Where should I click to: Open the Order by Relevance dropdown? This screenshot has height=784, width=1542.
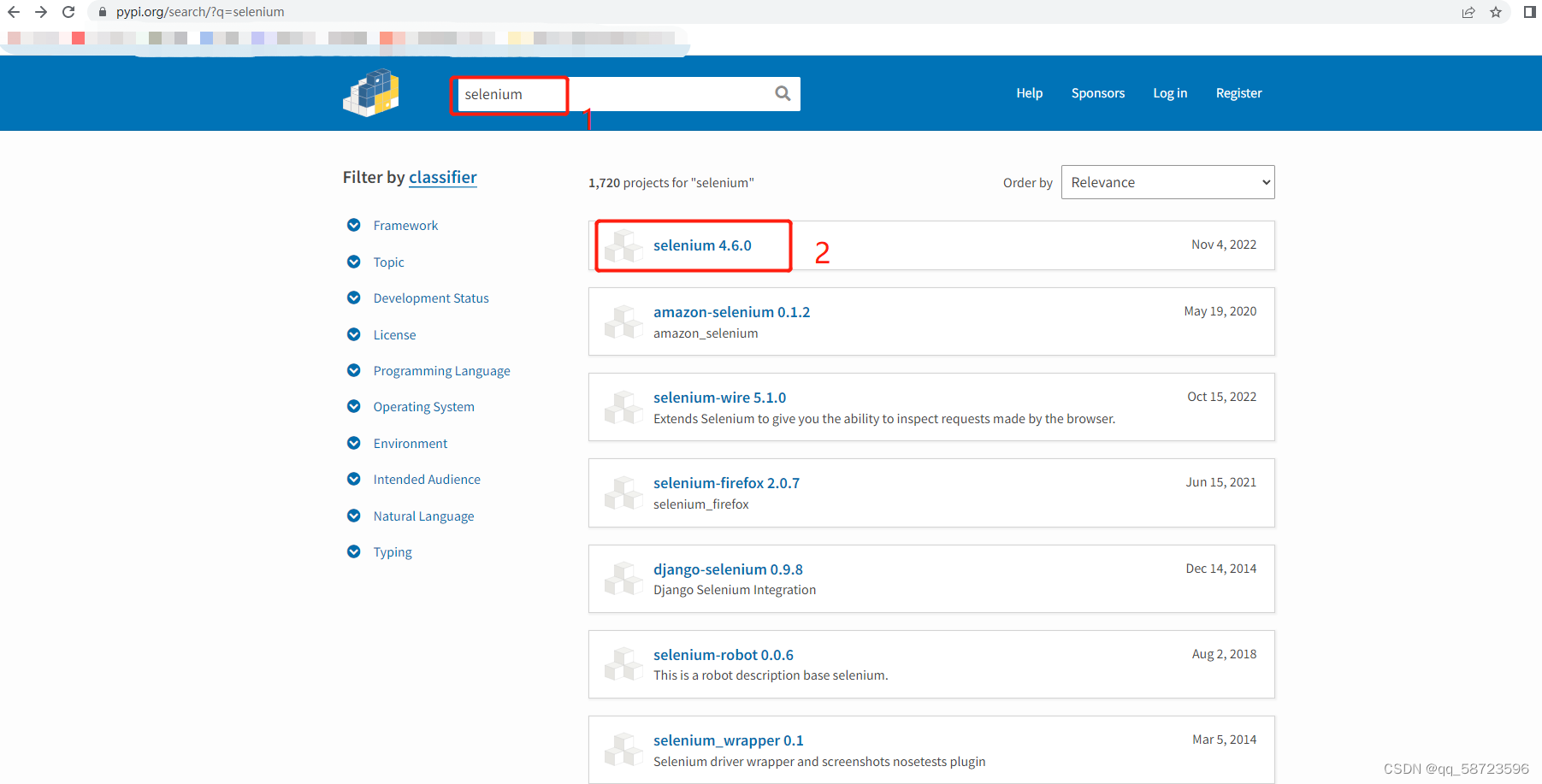(1167, 182)
